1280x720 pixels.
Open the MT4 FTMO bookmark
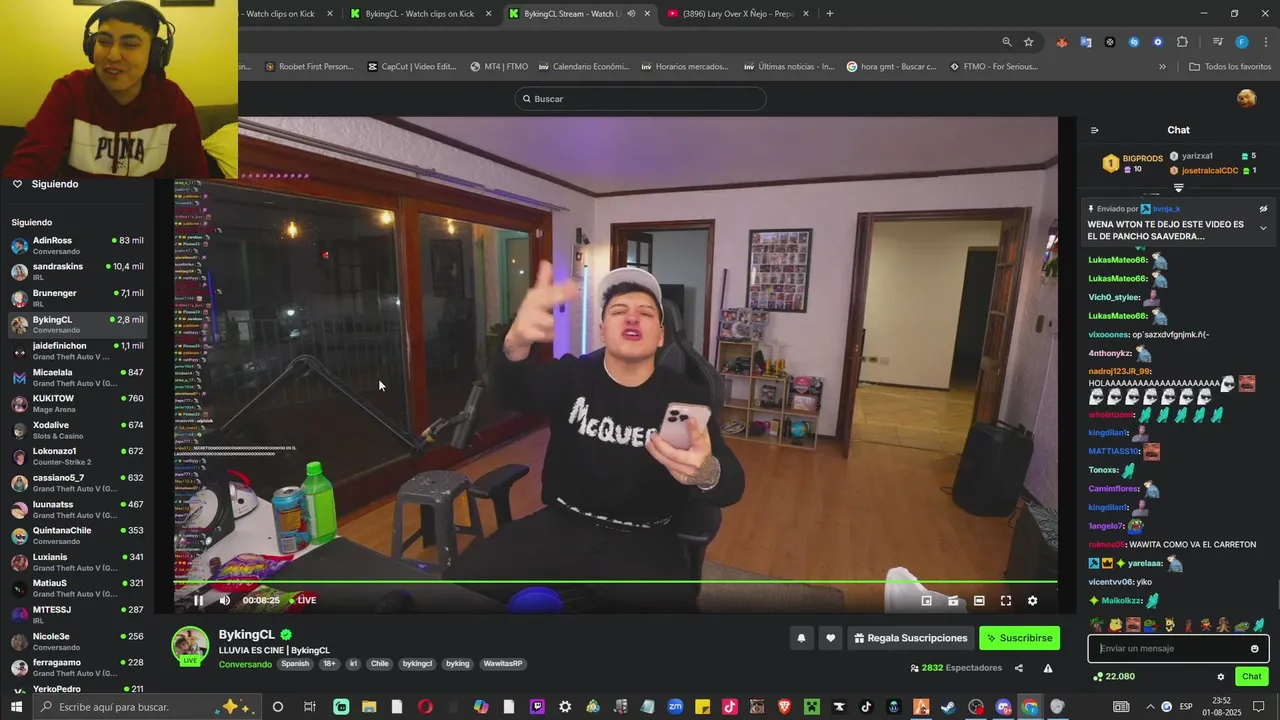pyautogui.click(x=498, y=67)
